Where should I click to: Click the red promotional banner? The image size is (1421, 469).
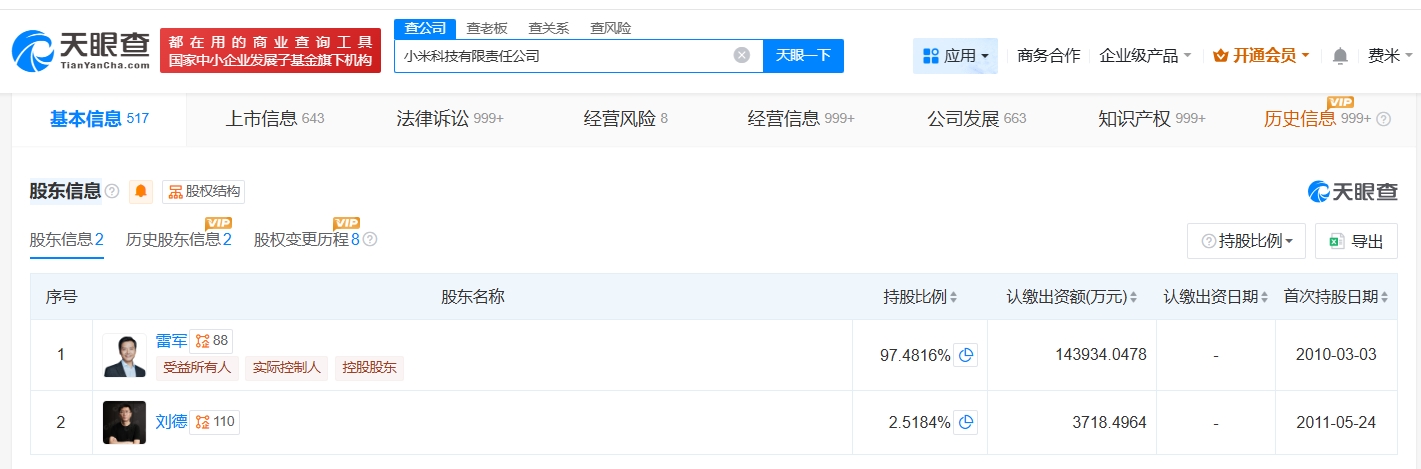point(270,50)
